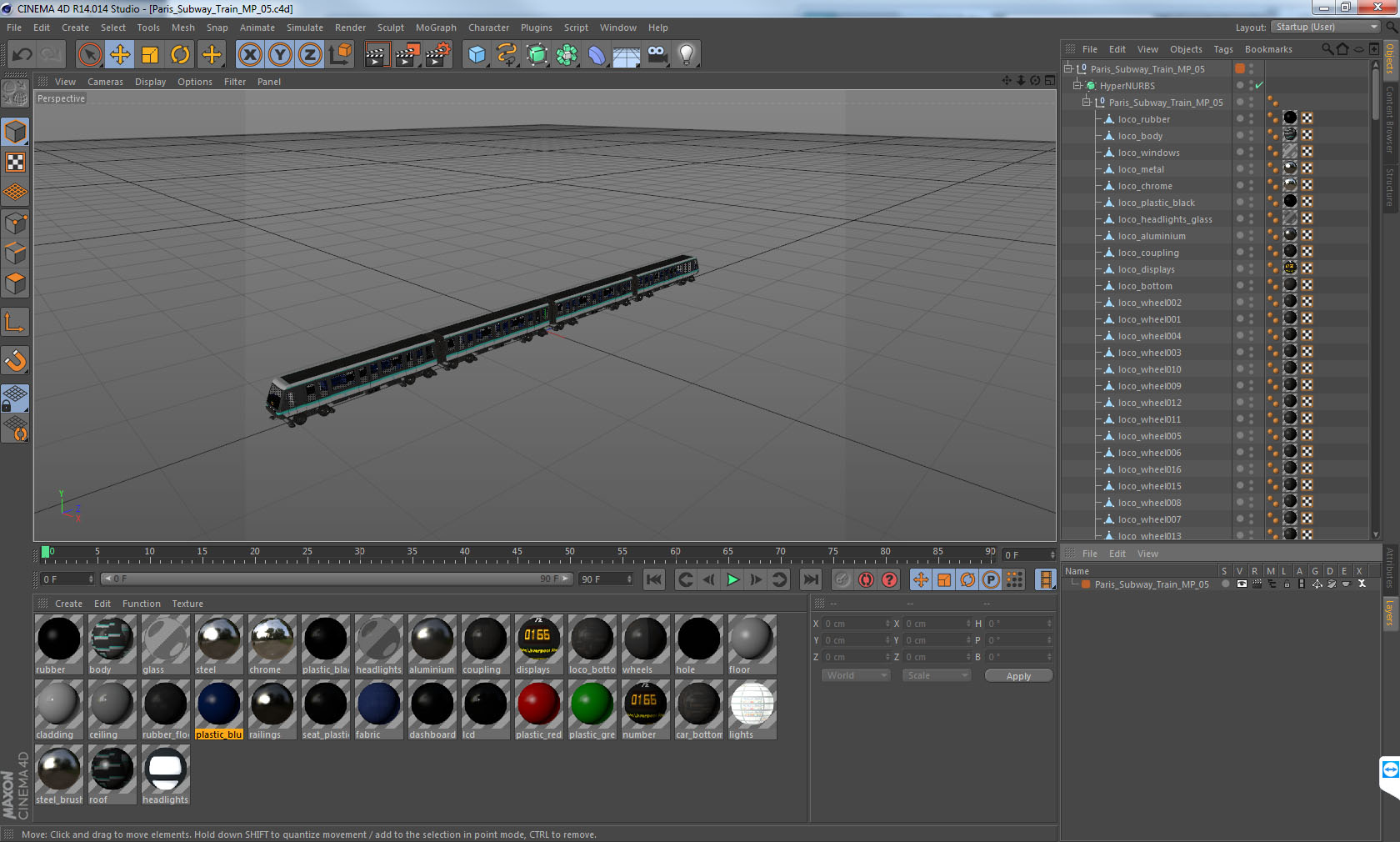Activate the Move tool in toolbar

(x=120, y=55)
